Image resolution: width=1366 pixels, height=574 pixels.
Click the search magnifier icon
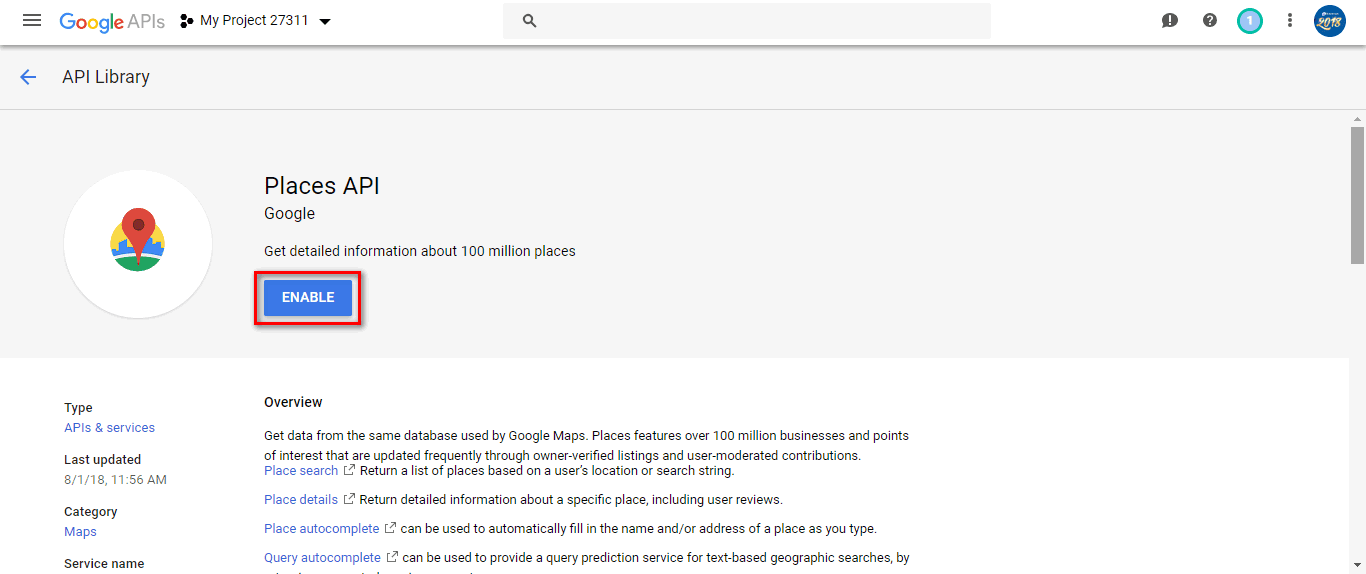pyautogui.click(x=530, y=21)
